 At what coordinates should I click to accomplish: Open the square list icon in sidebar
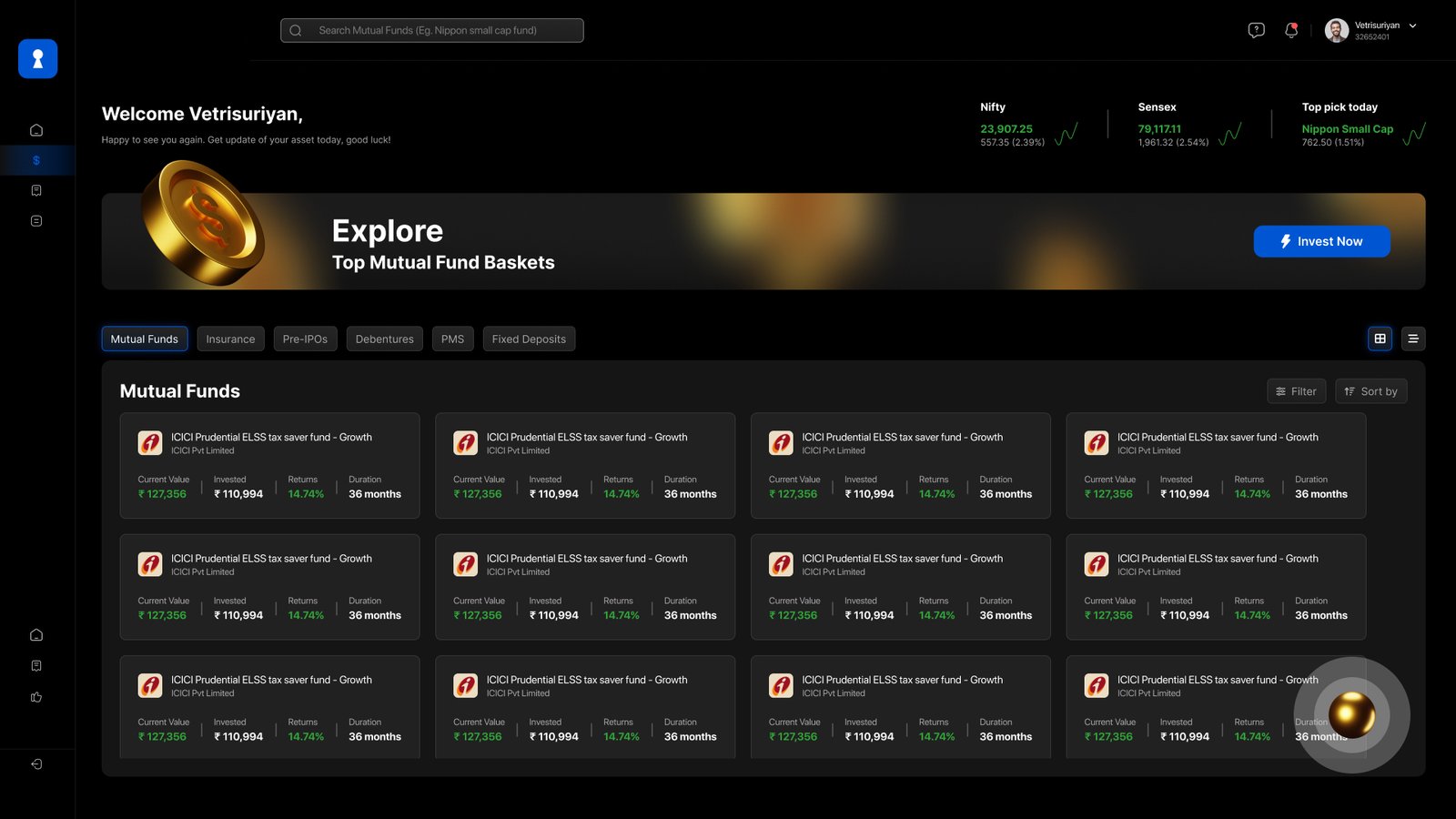click(36, 221)
